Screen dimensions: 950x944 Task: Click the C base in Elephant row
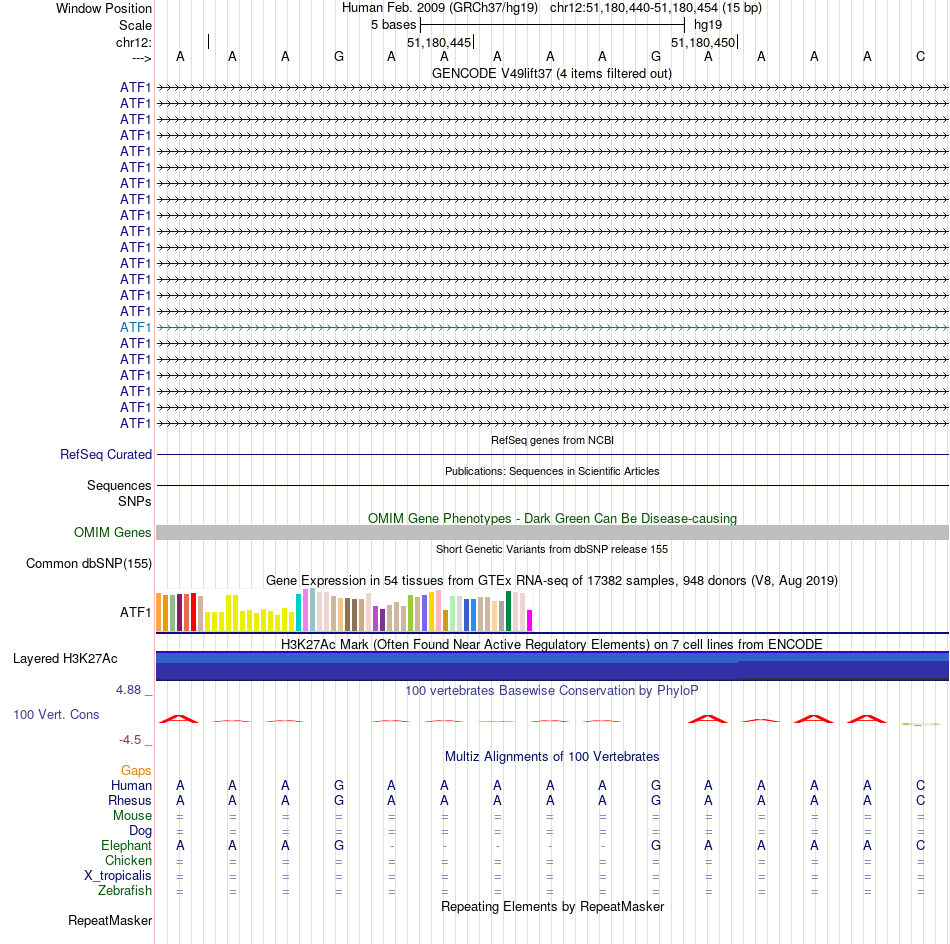pos(920,846)
